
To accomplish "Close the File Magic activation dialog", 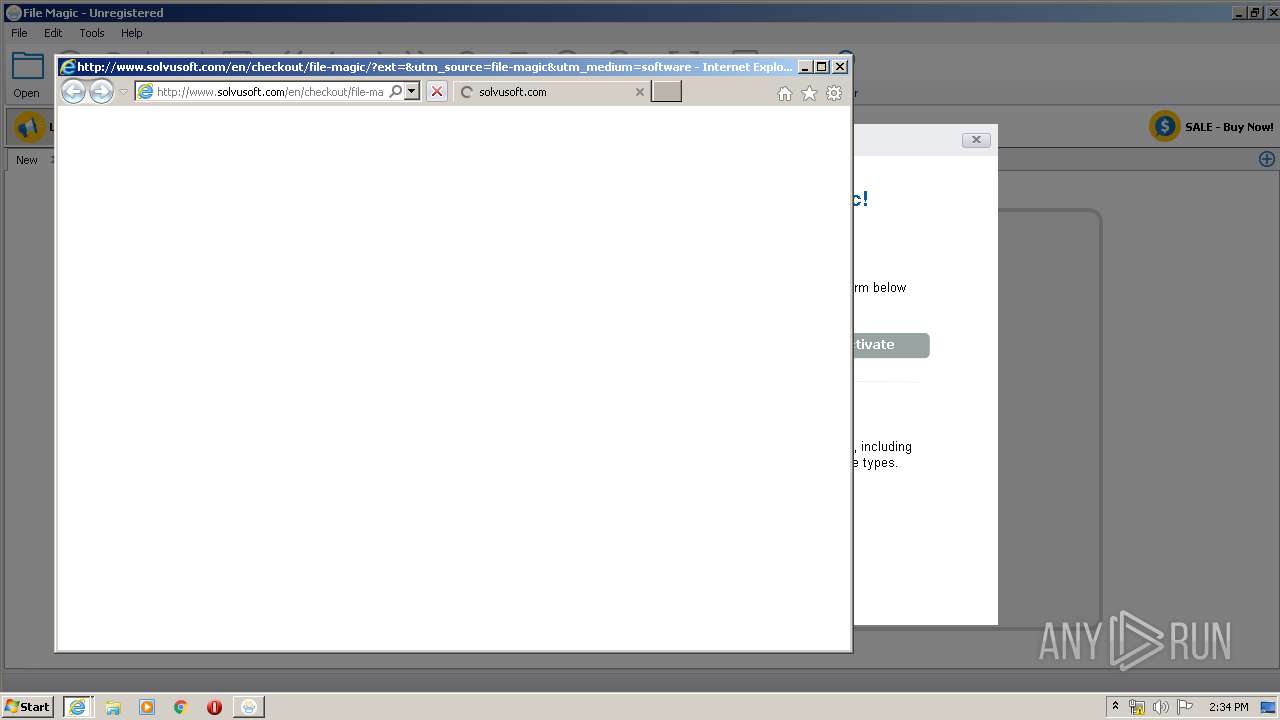I will [x=976, y=140].
